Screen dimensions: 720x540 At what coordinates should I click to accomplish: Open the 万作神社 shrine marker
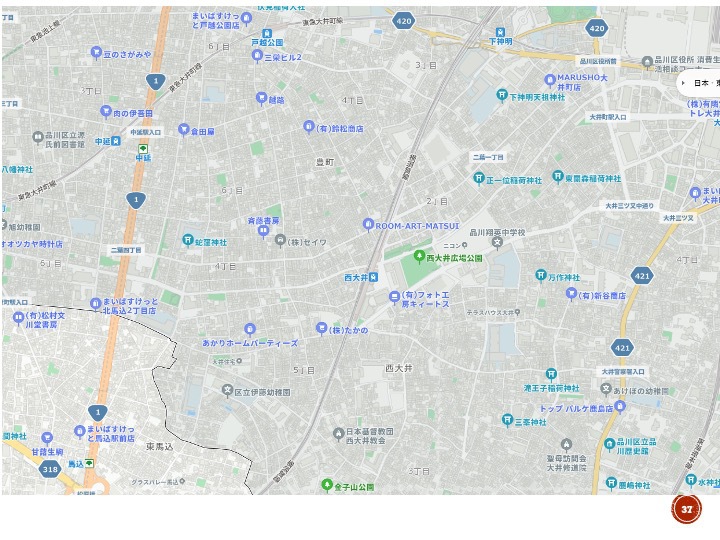[541, 275]
